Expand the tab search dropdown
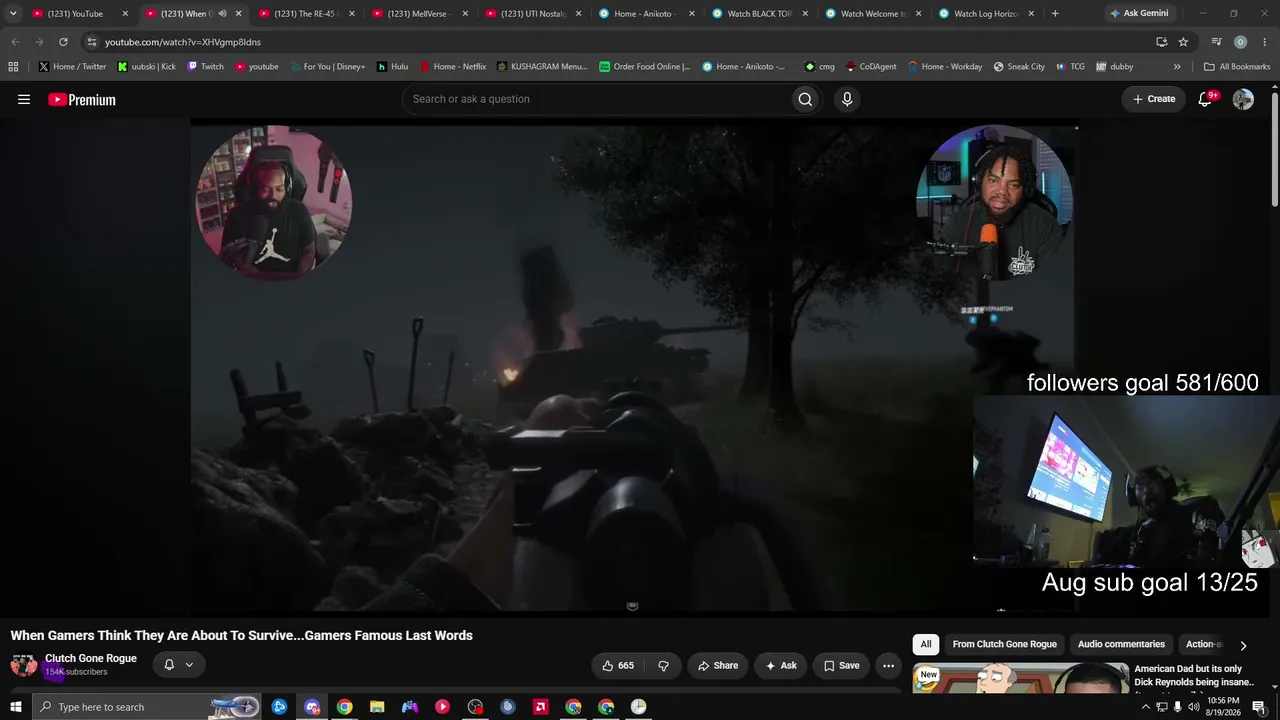 pos(13,14)
